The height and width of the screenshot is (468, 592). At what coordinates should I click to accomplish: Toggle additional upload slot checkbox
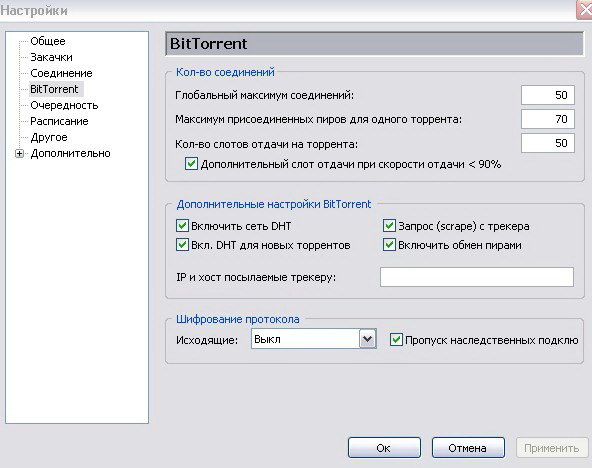click(x=191, y=164)
